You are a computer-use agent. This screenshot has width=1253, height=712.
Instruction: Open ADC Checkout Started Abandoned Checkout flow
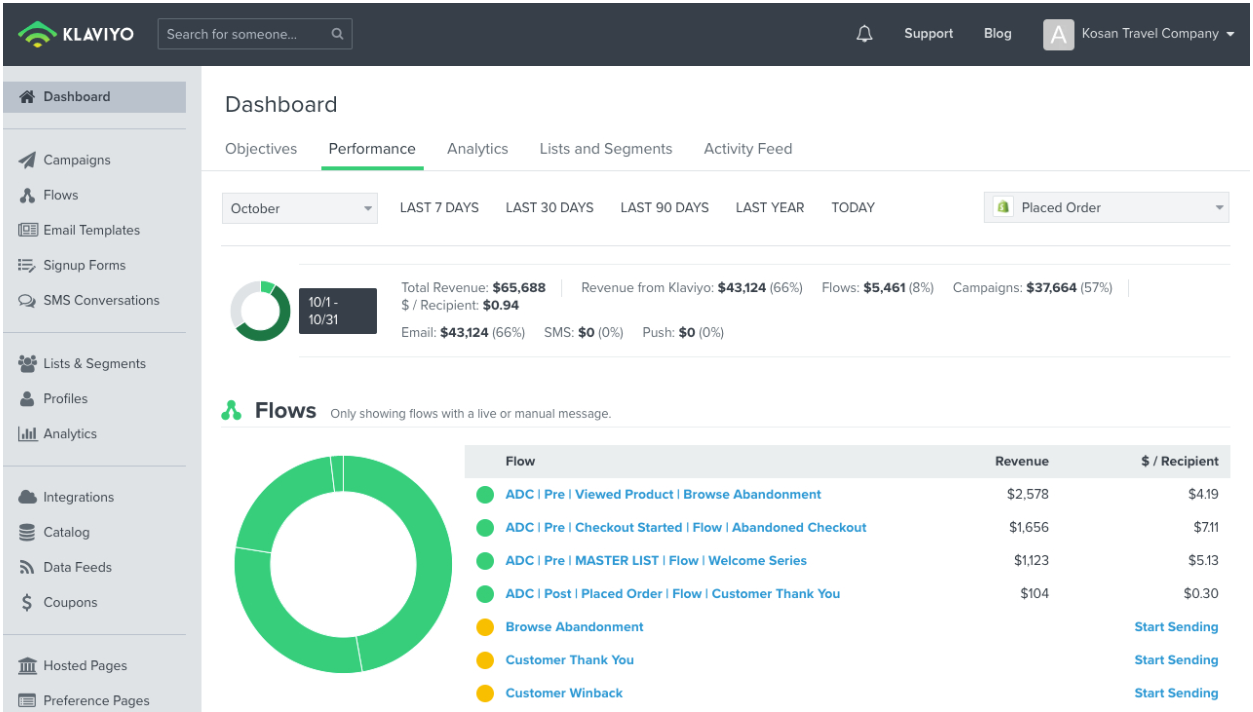pyautogui.click(x=686, y=528)
